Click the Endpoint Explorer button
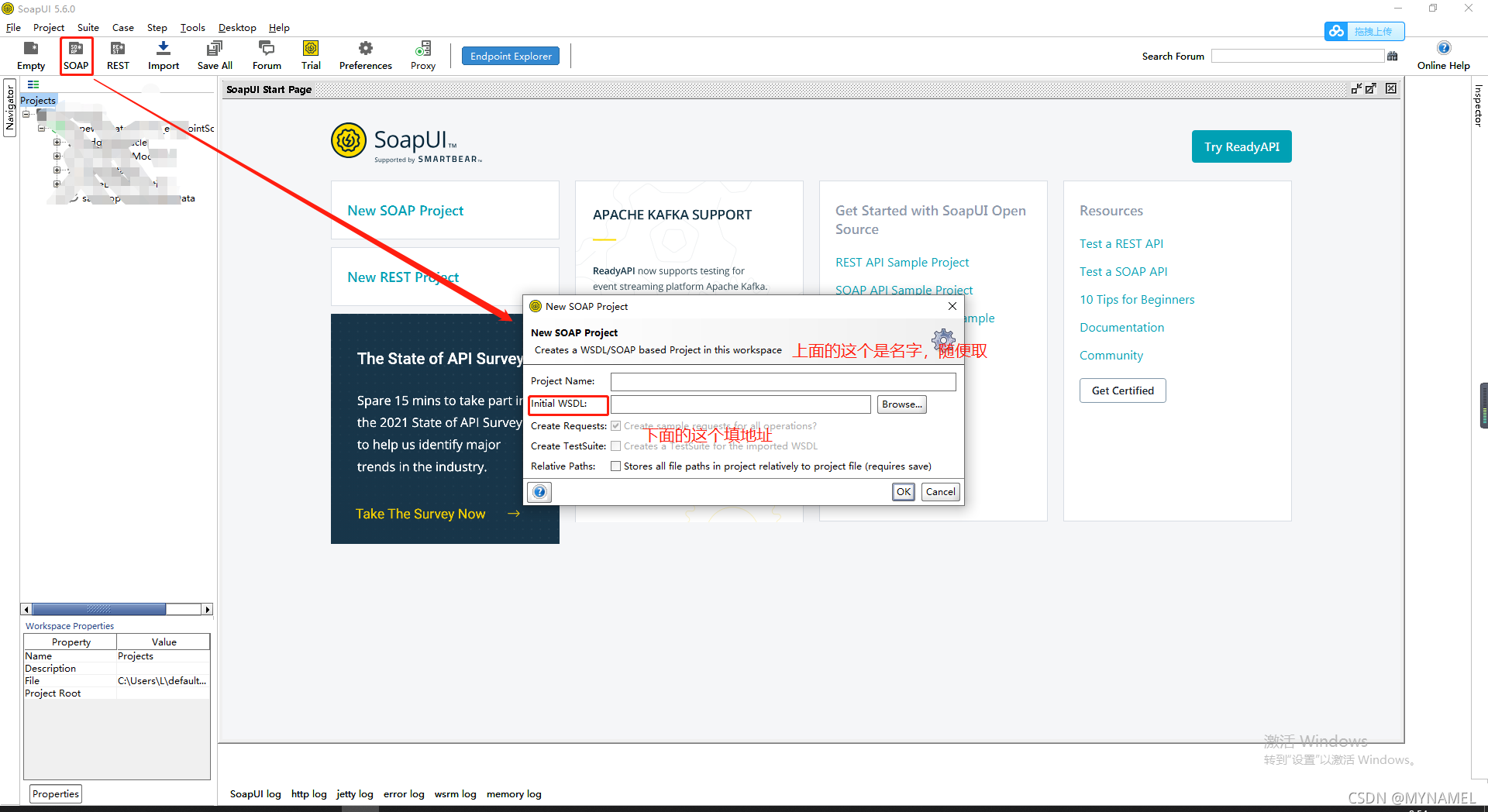Image resolution: width=1488 pixels, height=812 pixels. (x=511, y=56)
